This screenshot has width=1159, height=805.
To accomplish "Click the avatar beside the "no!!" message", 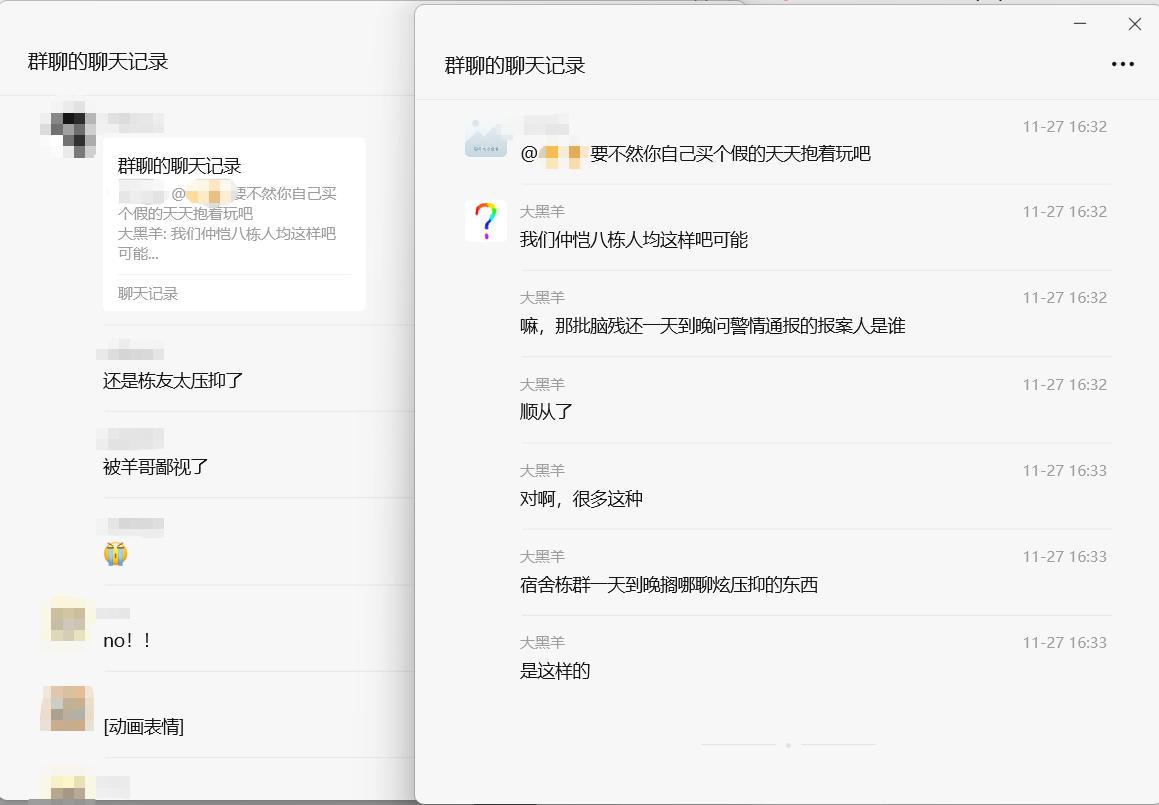I will click(68, 624).
